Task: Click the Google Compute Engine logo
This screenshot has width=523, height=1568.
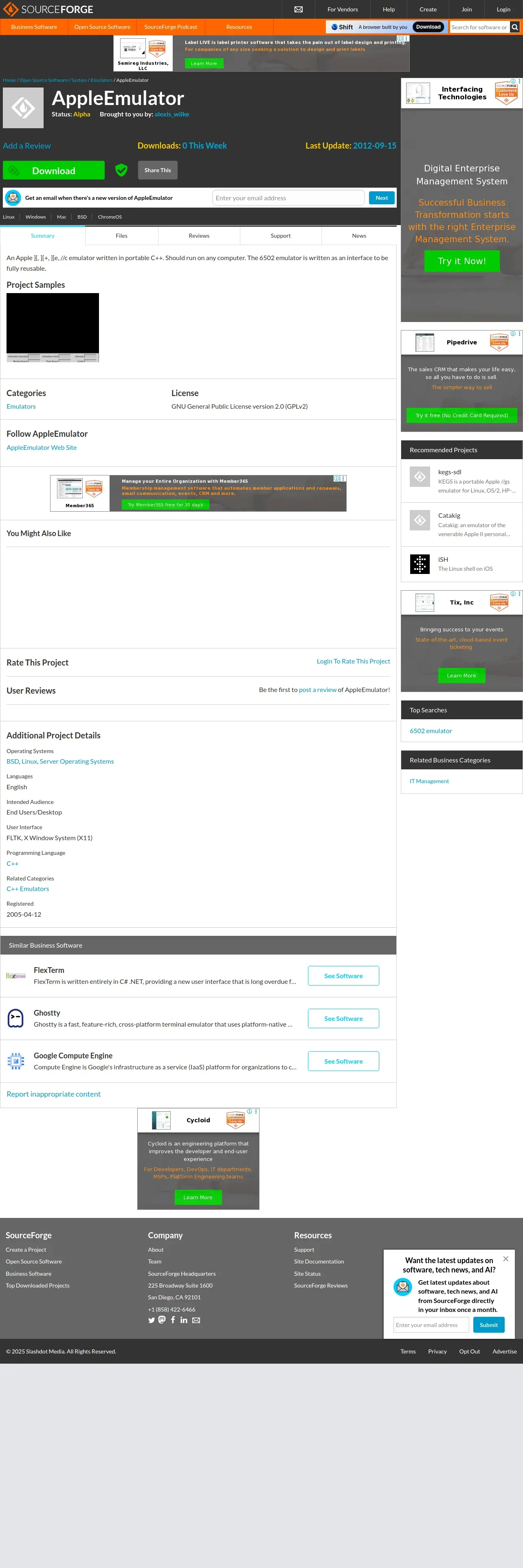Action: coord(16,1061)
